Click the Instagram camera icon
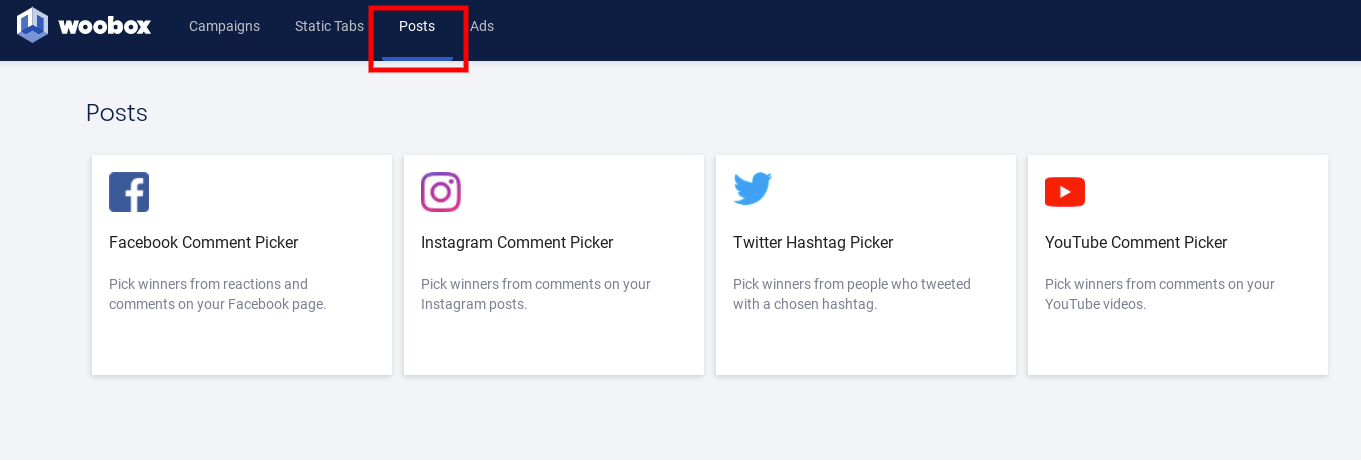The width and height of the screenshot is (1361, 460). pos(441,192)
